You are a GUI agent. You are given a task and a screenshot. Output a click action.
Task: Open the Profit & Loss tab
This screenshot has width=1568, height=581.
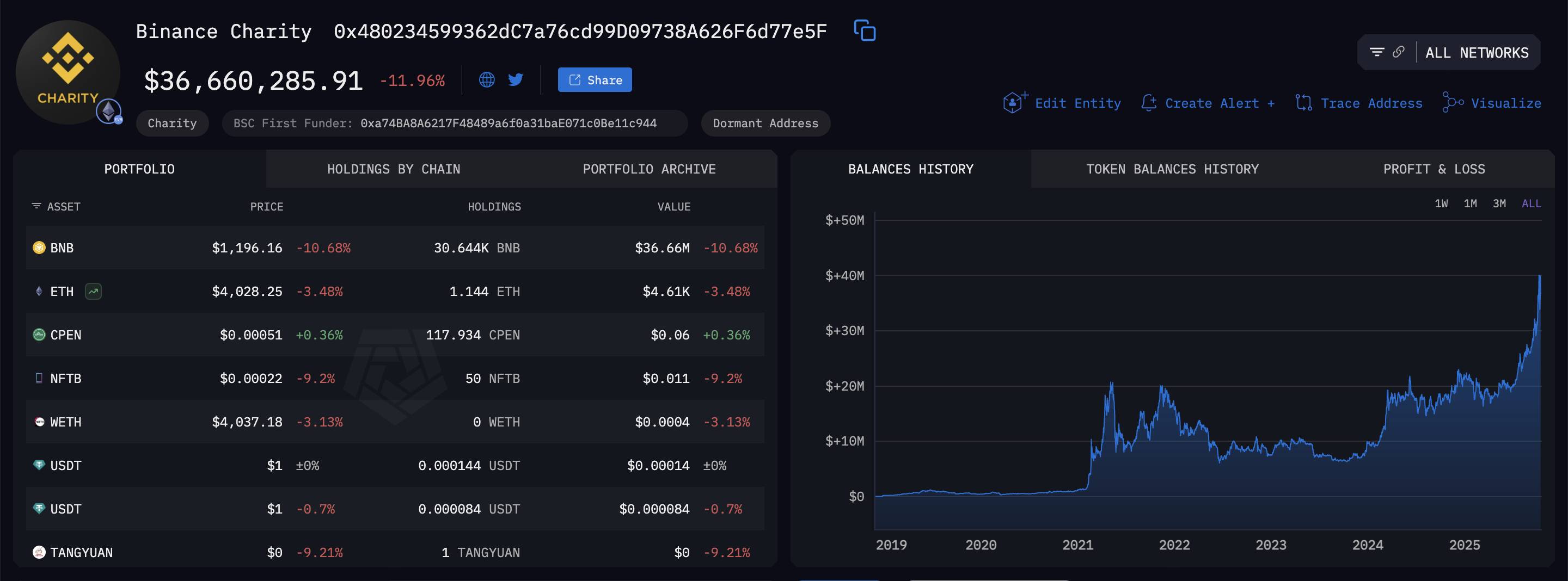(x=1434, y=169)
